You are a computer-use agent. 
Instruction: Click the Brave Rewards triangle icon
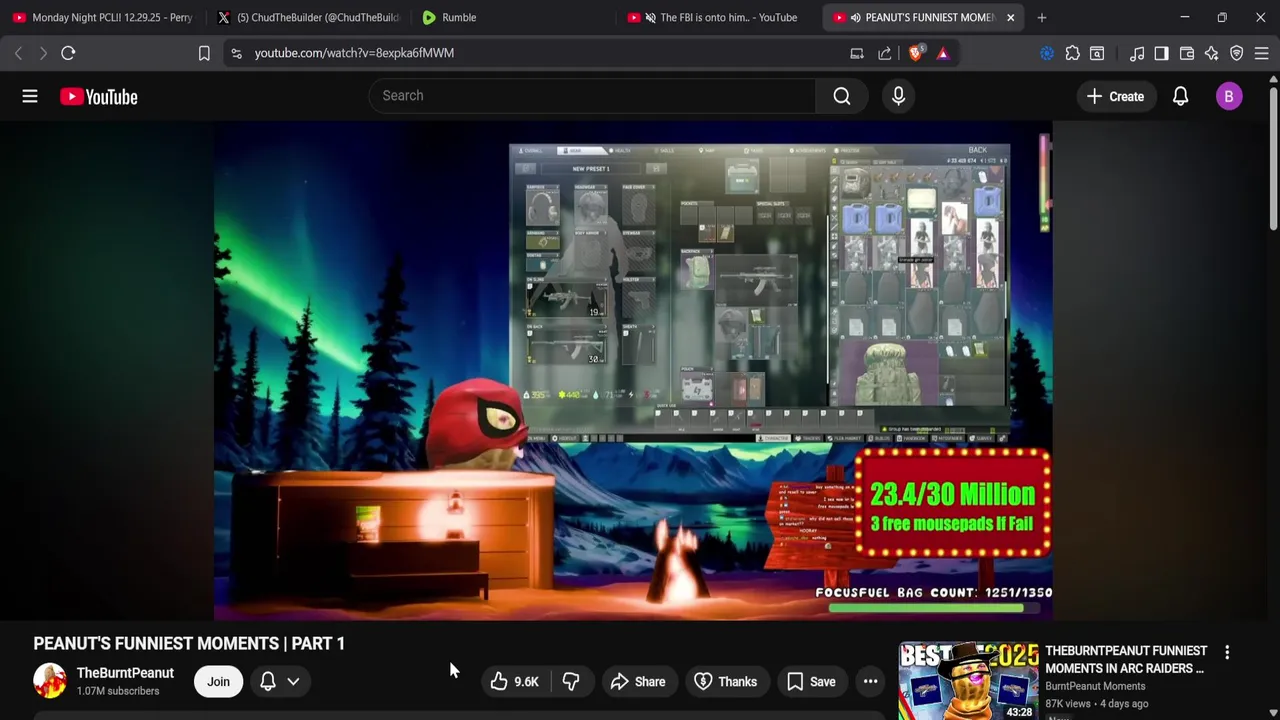(x=943, y=53)
